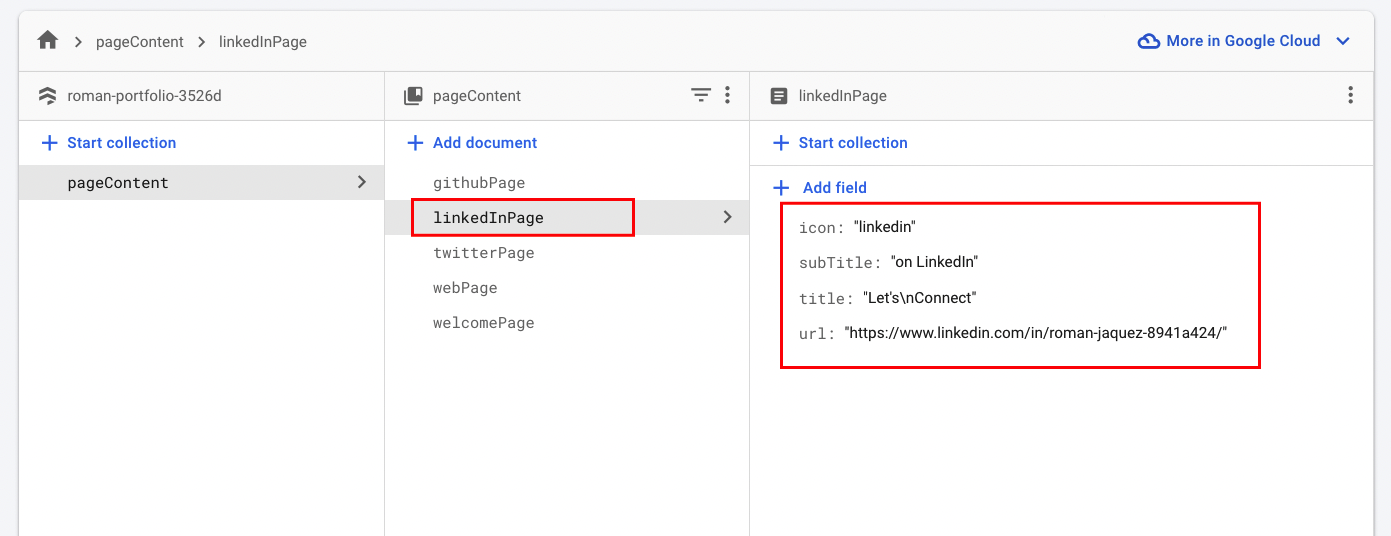
Task: Click the url field value
Action: pyautogui.click(x=1035, y=333)
